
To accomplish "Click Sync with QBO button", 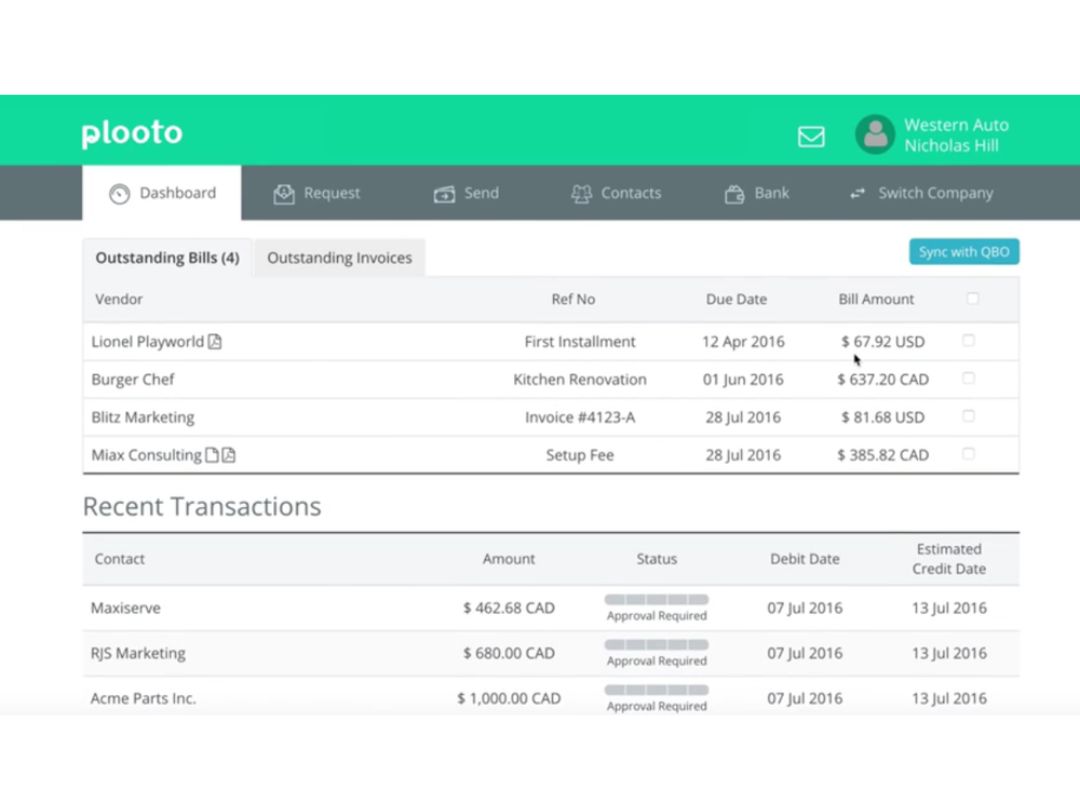I will click(x=964, y=251).
